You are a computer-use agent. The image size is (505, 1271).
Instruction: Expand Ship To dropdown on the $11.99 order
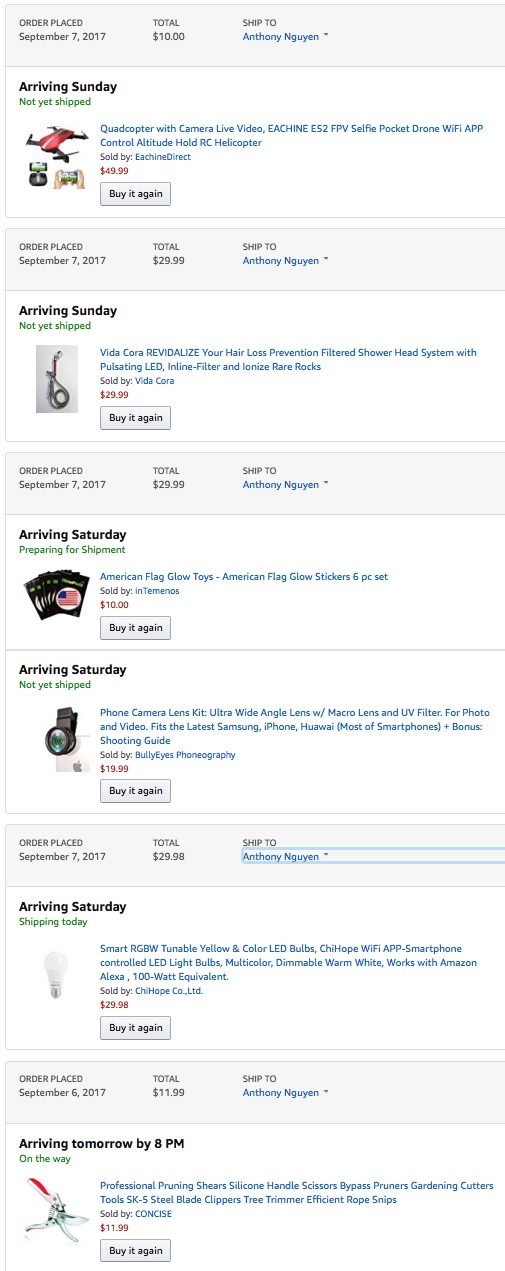tap(286, 1093)
